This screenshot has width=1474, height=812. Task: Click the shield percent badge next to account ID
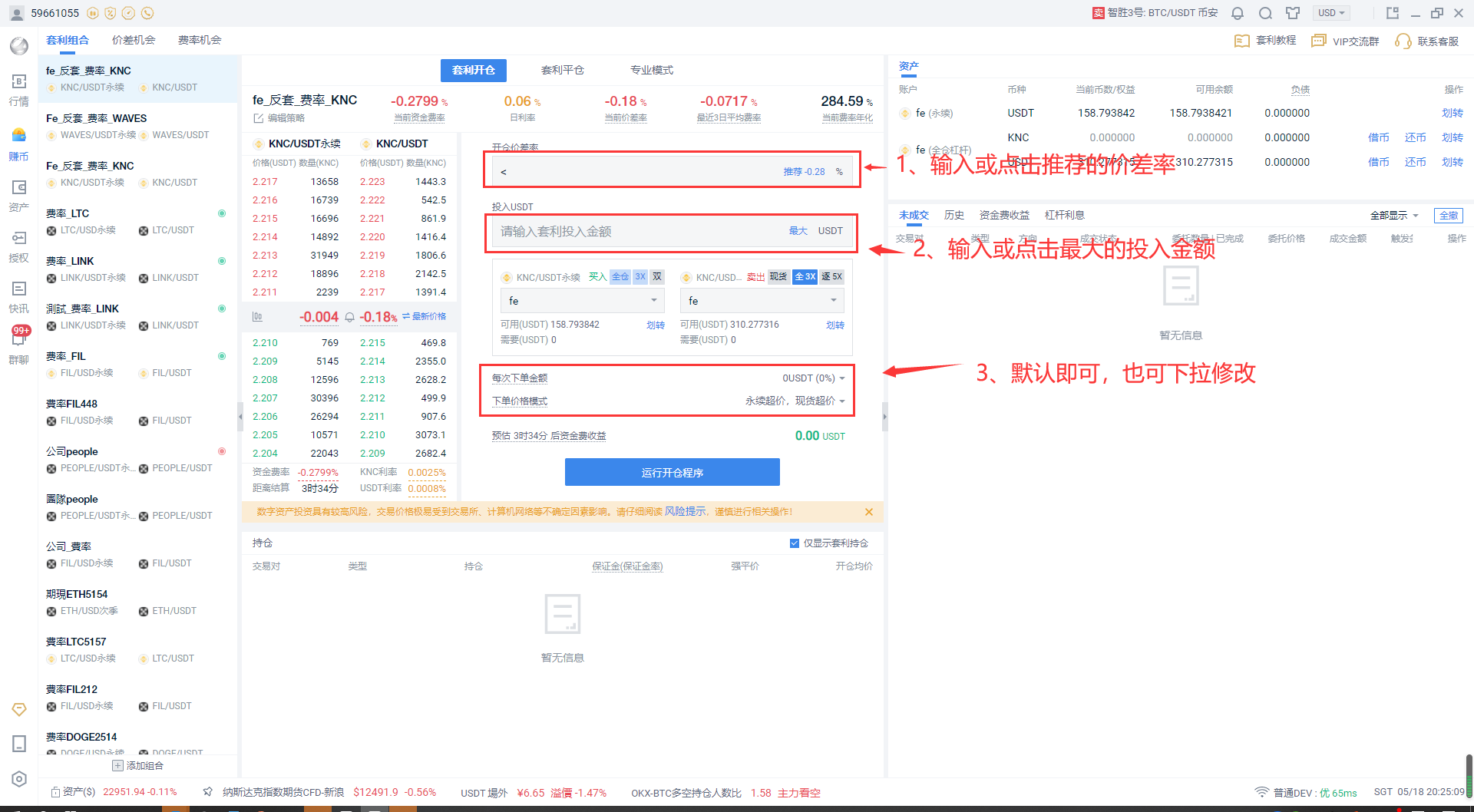pos(111,13)
